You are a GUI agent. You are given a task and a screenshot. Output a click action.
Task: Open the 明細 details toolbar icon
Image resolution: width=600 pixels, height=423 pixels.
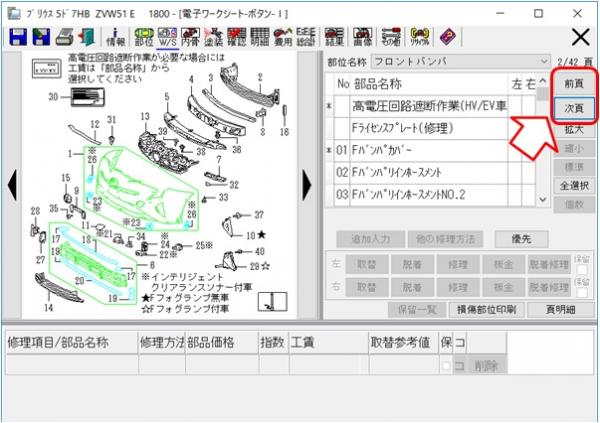259,37
